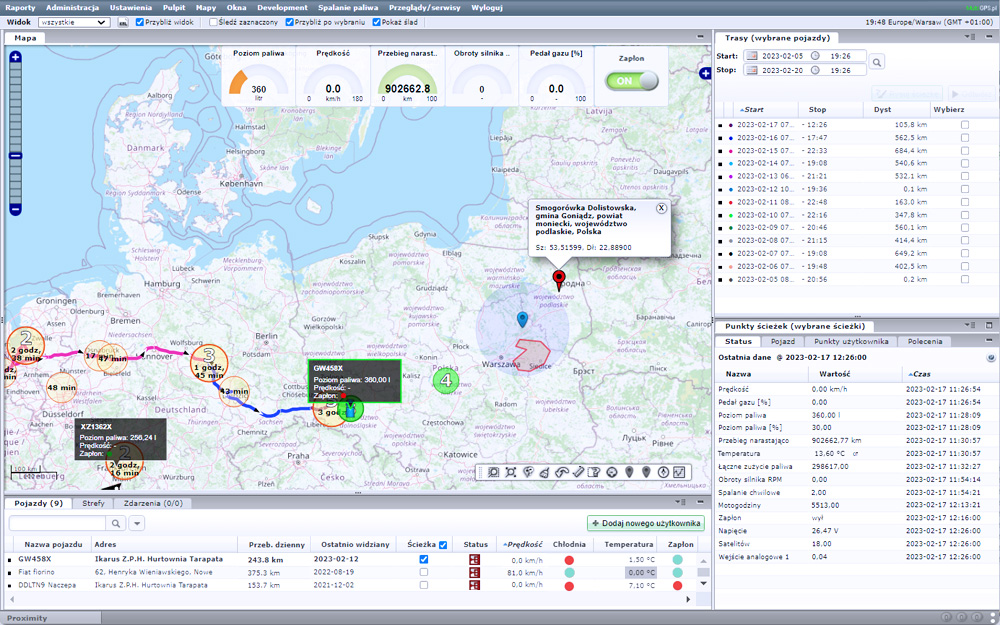Click the status icon for Fiat fiorino
Viewport: 1000px width, 625px height.
tap(474, 573)
